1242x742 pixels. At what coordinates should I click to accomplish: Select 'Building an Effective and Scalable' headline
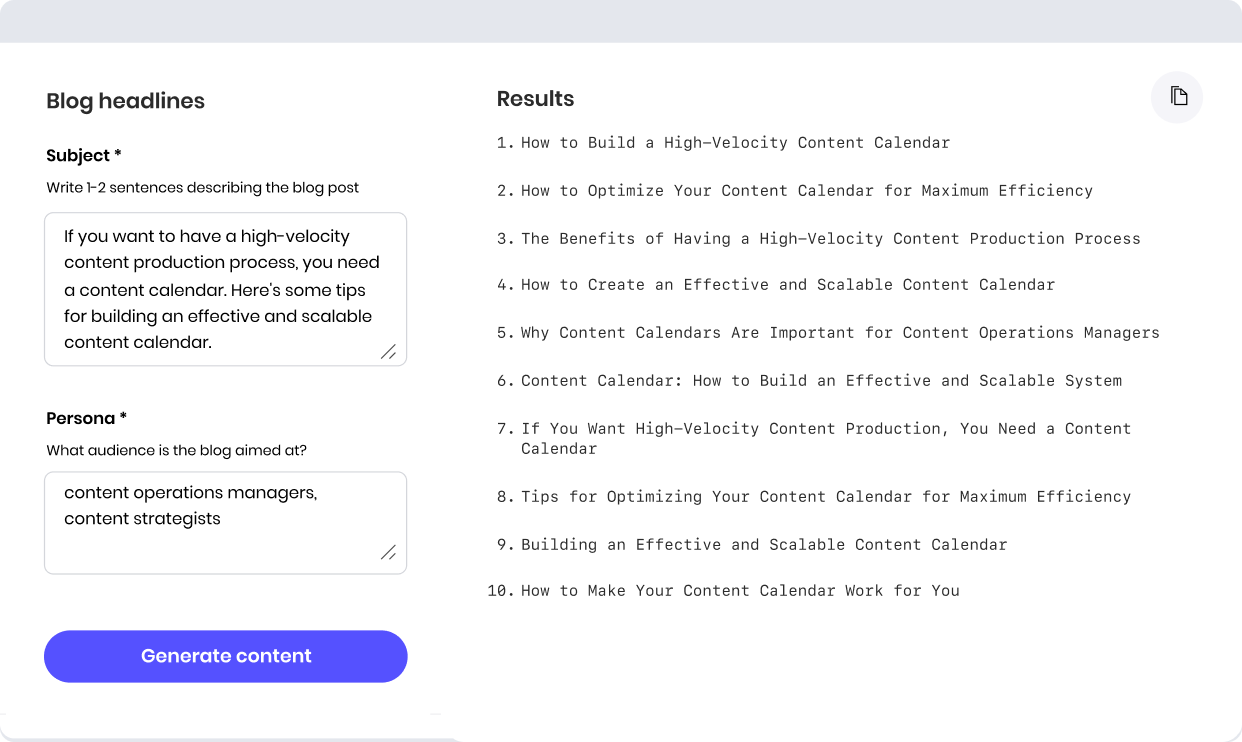763,545
